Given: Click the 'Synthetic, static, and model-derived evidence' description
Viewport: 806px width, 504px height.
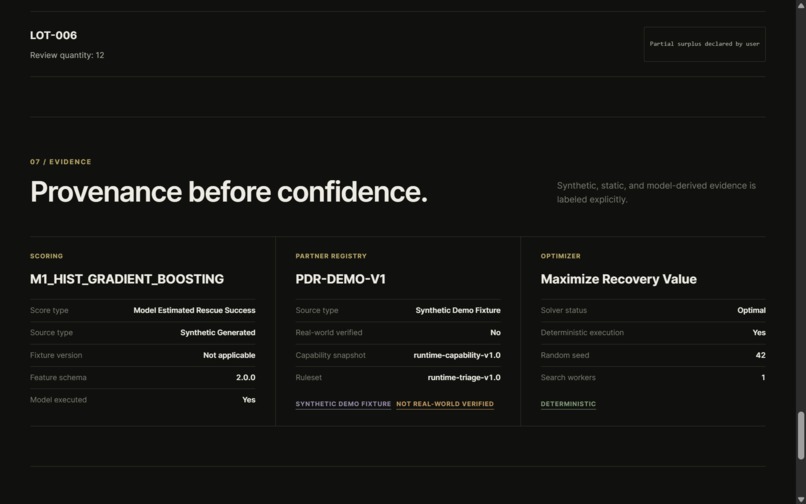Looking at the screenshot, I should (x=656, y=192).
